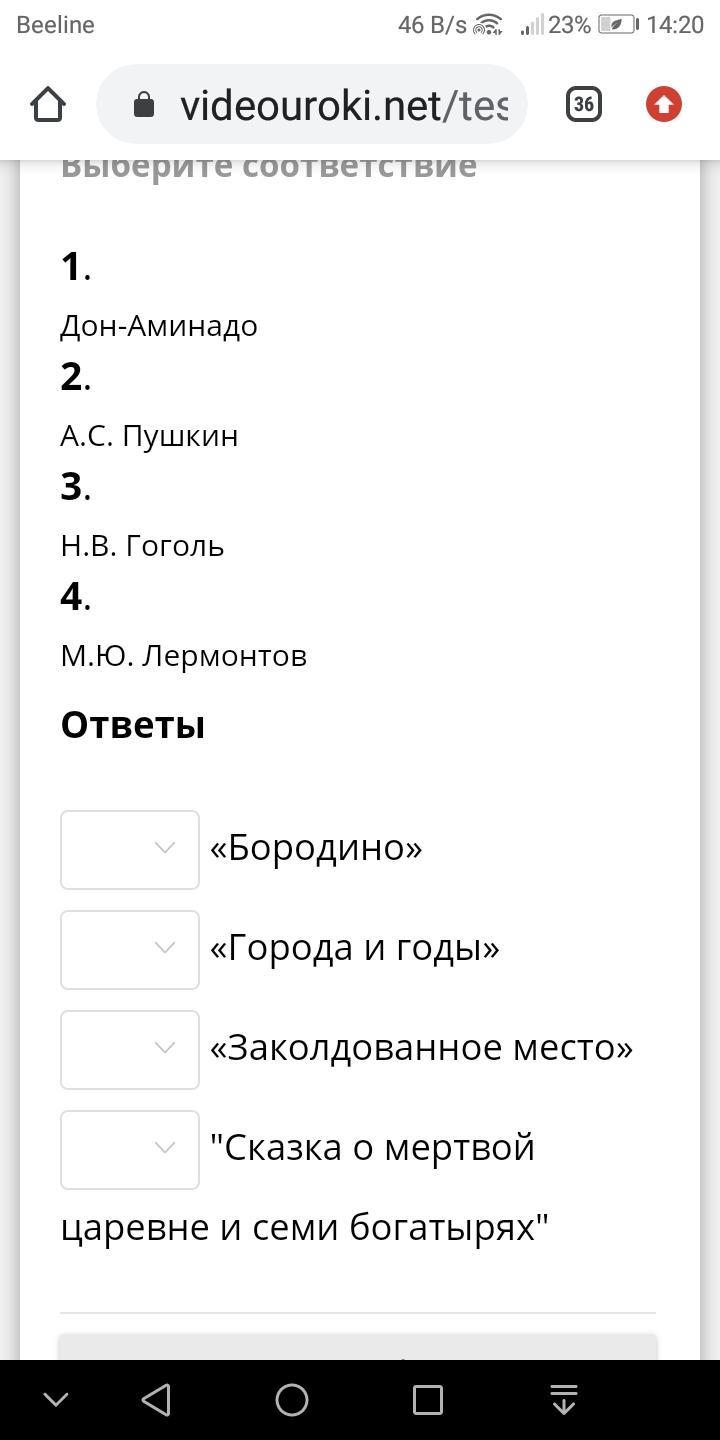Tap the red update arrow icon
The height and width of the screenshot is (1440, 720).
click(x=663, y=104)
